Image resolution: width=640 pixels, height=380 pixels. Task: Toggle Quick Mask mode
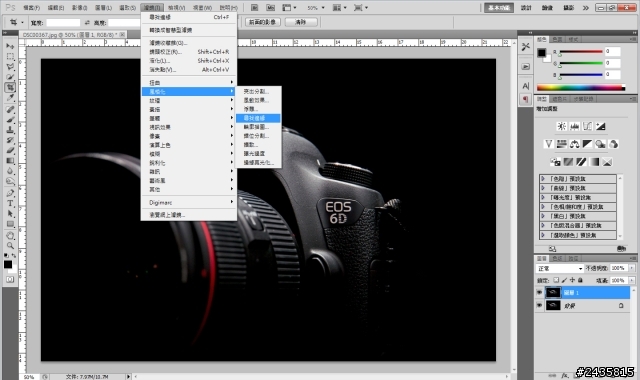point(10,280)
